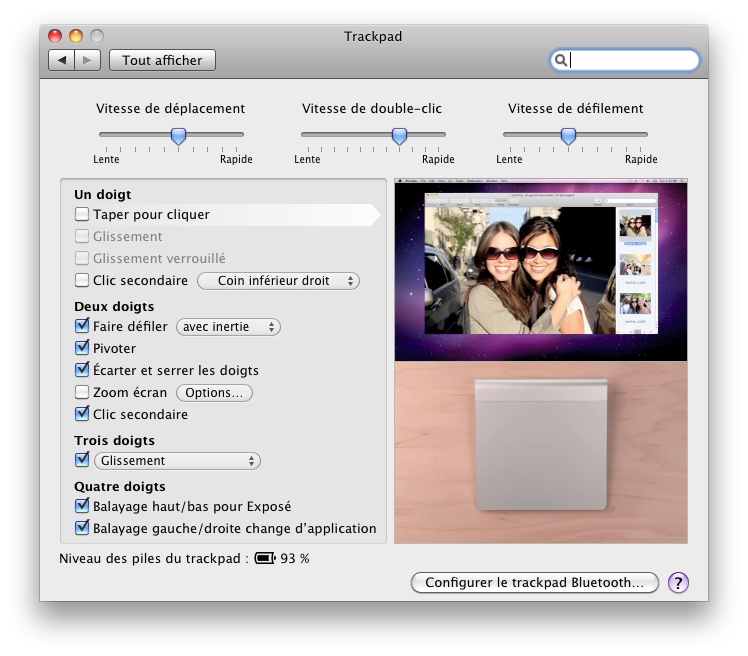Open the purple help question mark
748x656 pixels.
678,582
